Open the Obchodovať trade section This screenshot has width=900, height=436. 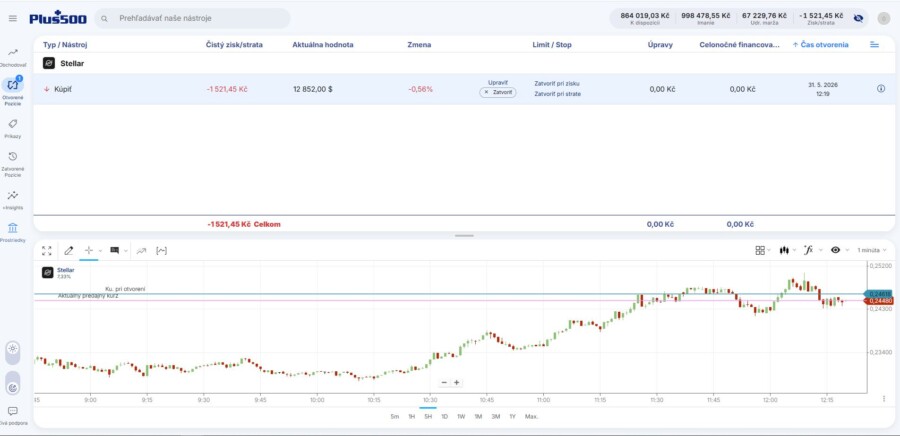coord(13,57)
